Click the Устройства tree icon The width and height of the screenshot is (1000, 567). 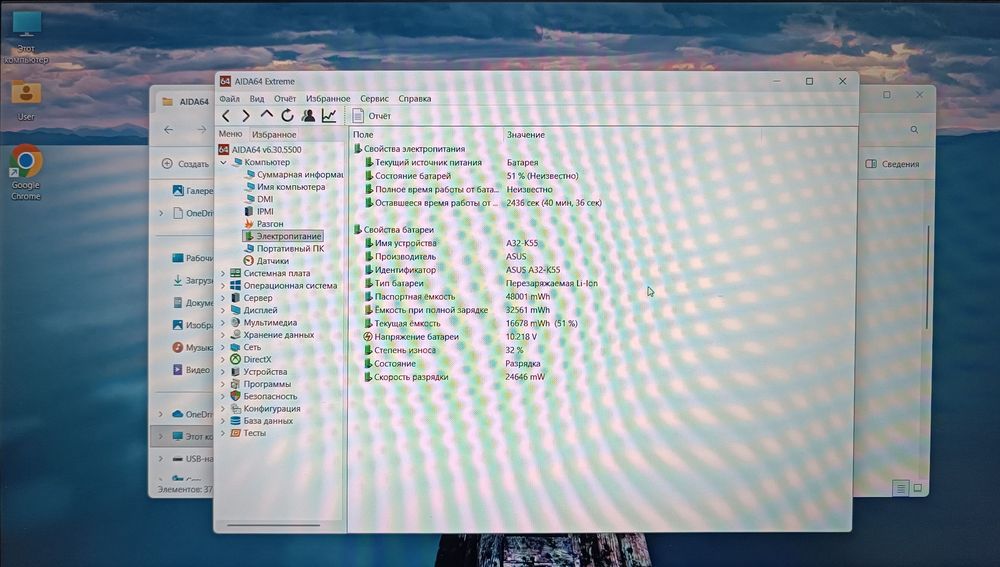coord(235,372)
